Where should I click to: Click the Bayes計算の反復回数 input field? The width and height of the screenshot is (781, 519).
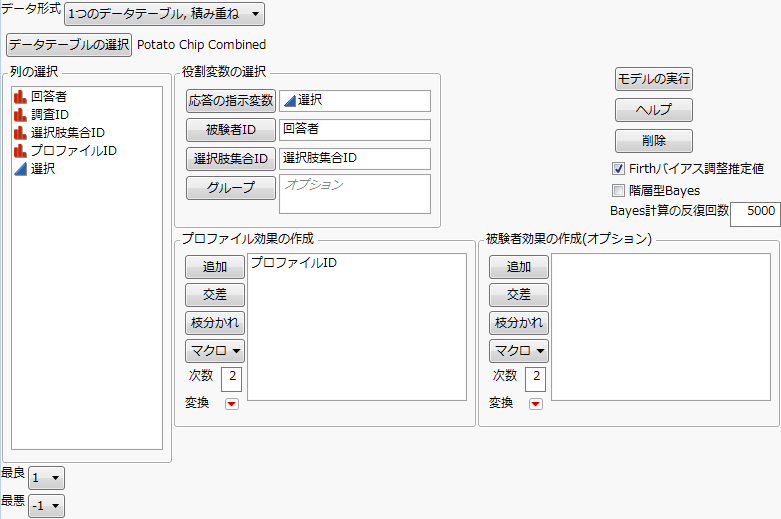[x=755, y=212]
